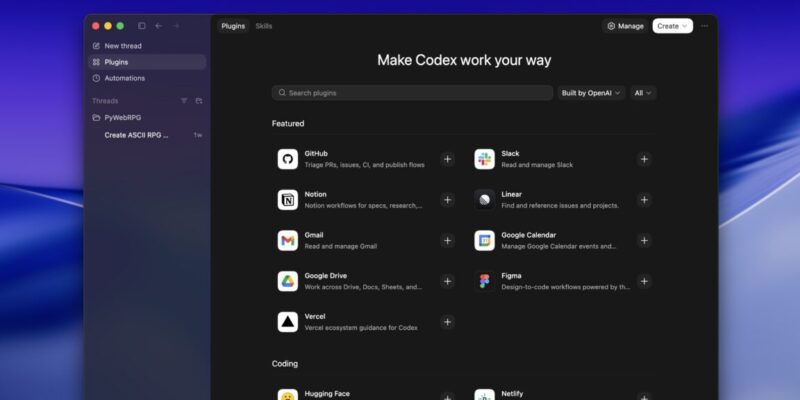Open the Create ASCII RPG thread

click(x=147, y=135)
